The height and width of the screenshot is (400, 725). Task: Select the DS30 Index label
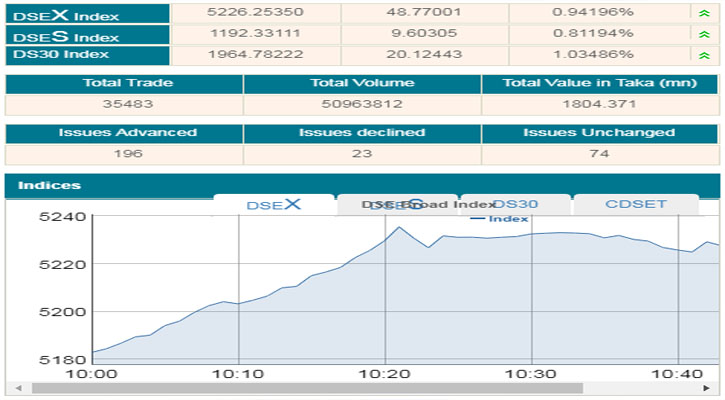61,55
